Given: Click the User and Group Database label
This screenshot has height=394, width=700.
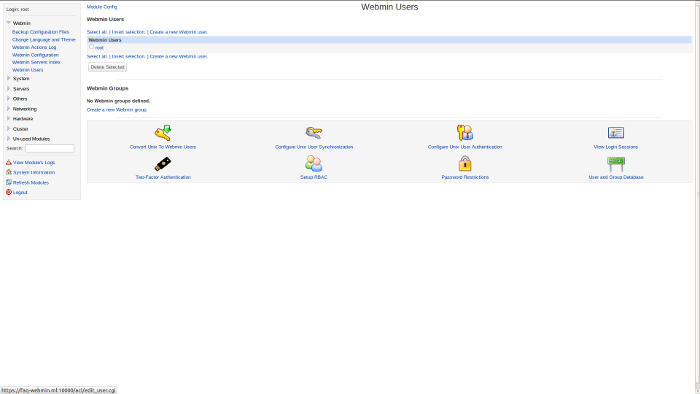Looking at the screenshot, I should tap(616, 177).
